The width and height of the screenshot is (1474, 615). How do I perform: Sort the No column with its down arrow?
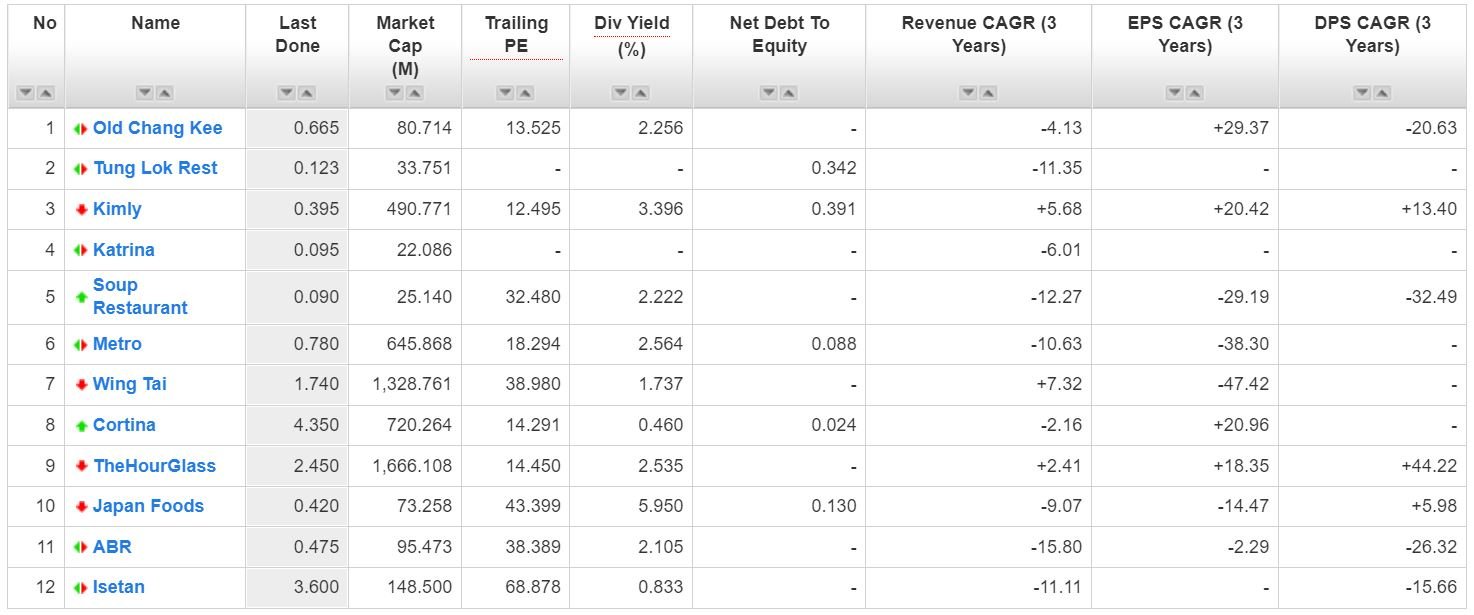(x=26, y=93)
